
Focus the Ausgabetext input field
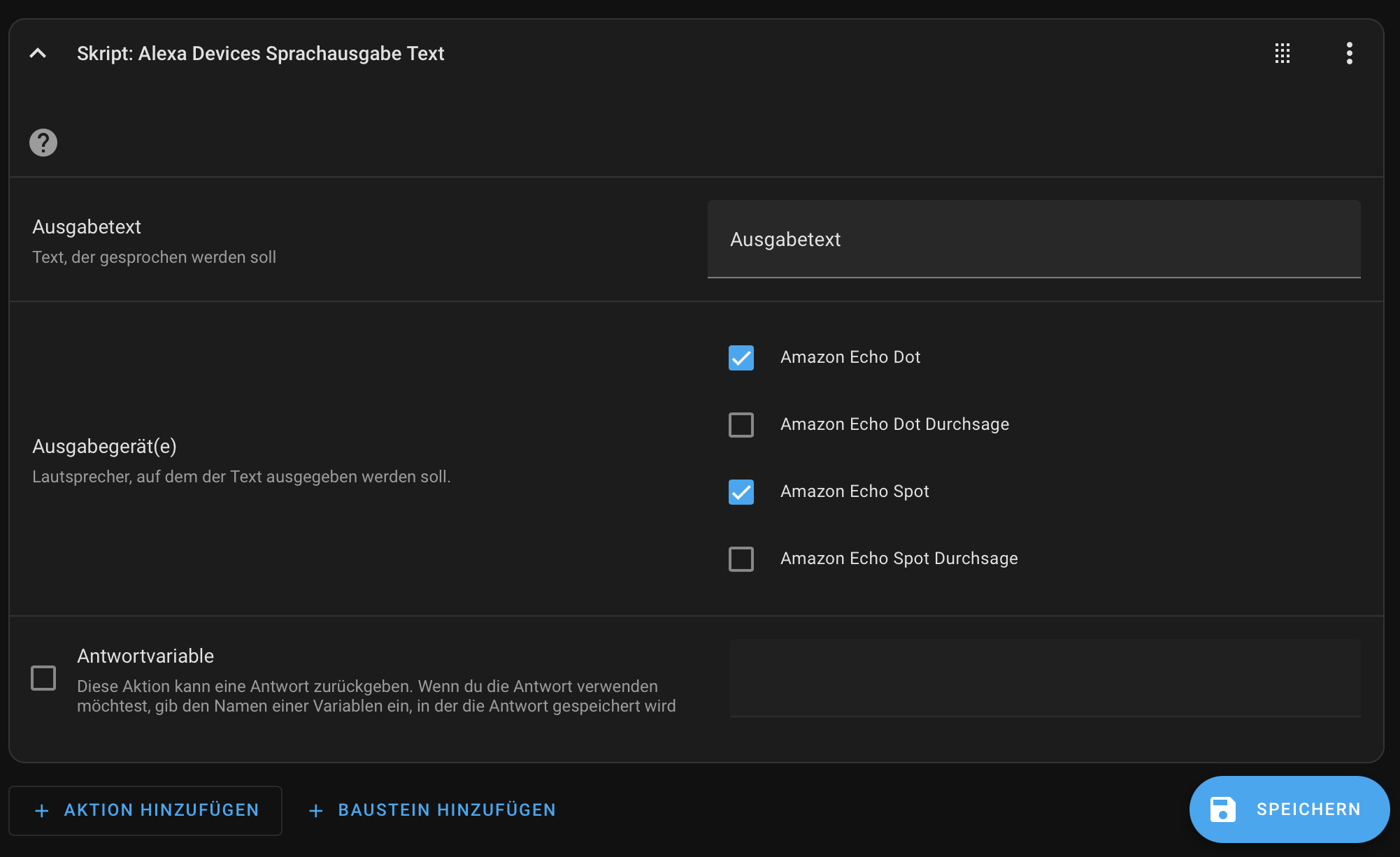point(1034,239)
